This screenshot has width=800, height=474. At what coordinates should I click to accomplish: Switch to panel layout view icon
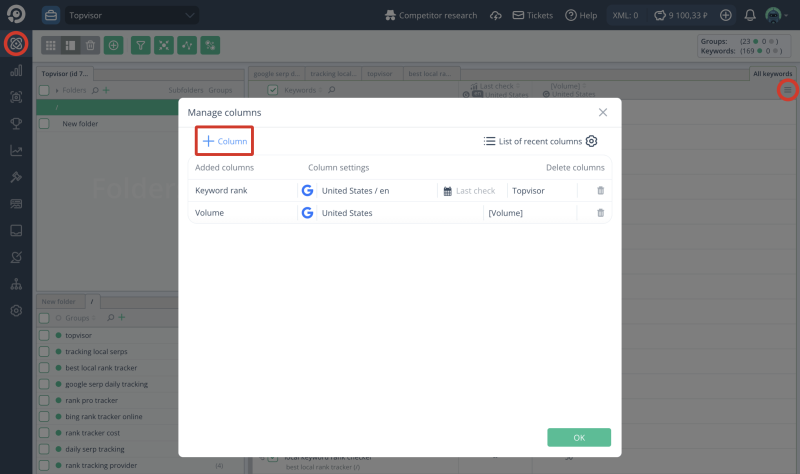point(70,45)
